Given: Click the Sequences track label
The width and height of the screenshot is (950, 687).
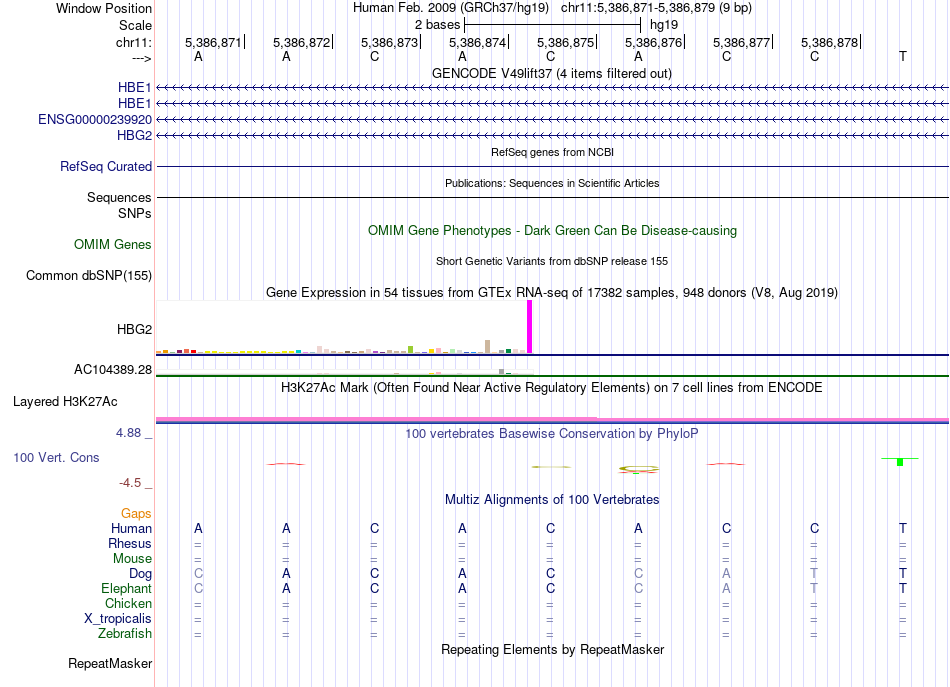Looking at the screenshot, I should [119, 197].
